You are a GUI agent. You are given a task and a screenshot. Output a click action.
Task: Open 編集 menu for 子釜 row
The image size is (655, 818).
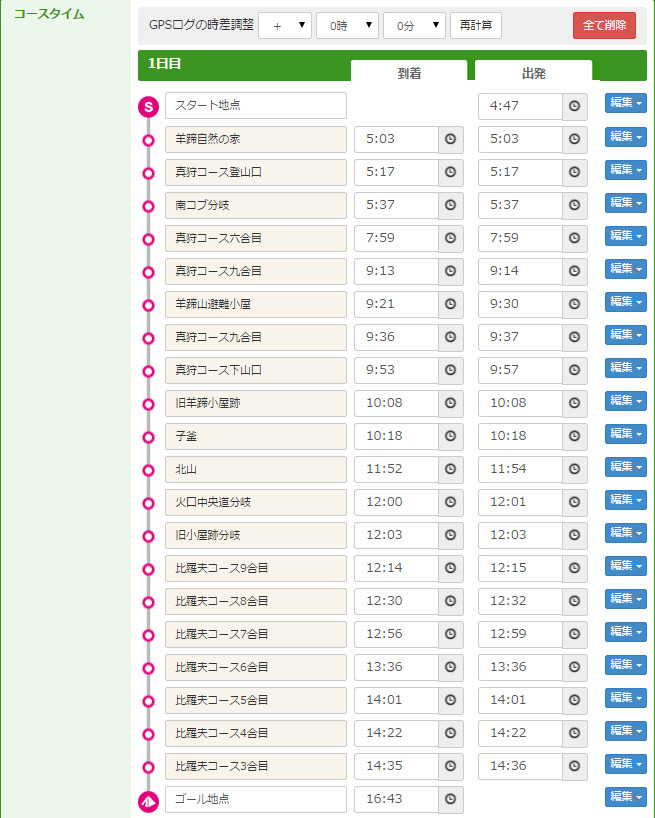click(625, 433)
